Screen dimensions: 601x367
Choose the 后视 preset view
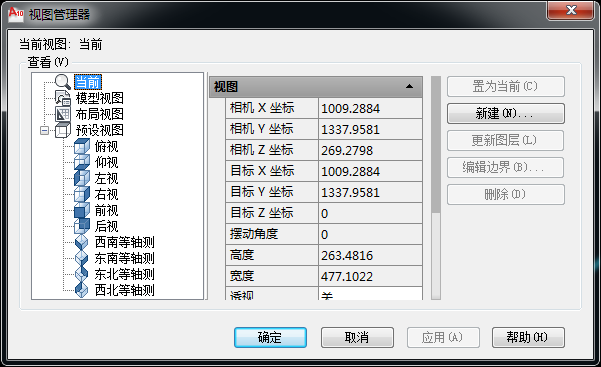(x=107, y=227)
